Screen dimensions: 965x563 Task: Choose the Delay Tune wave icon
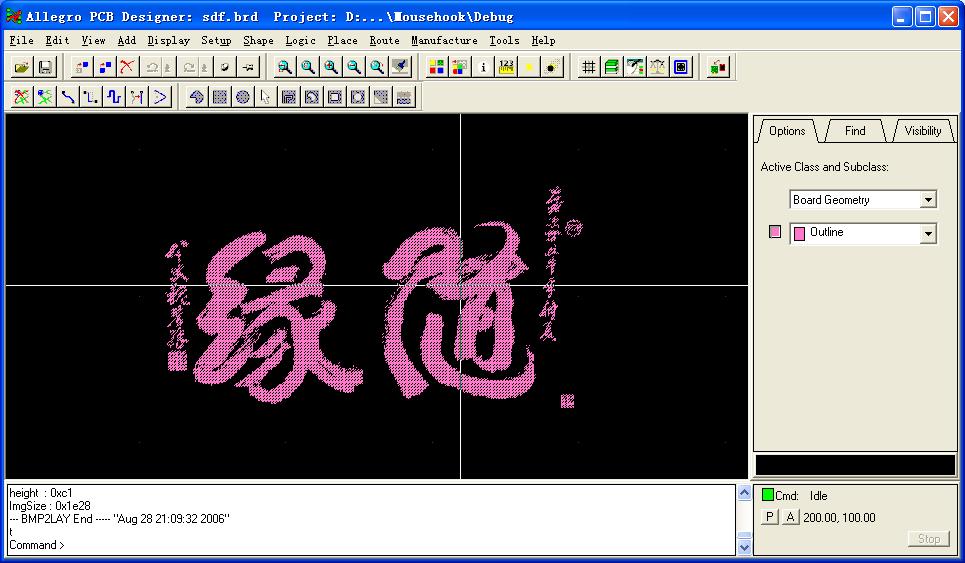114,97
